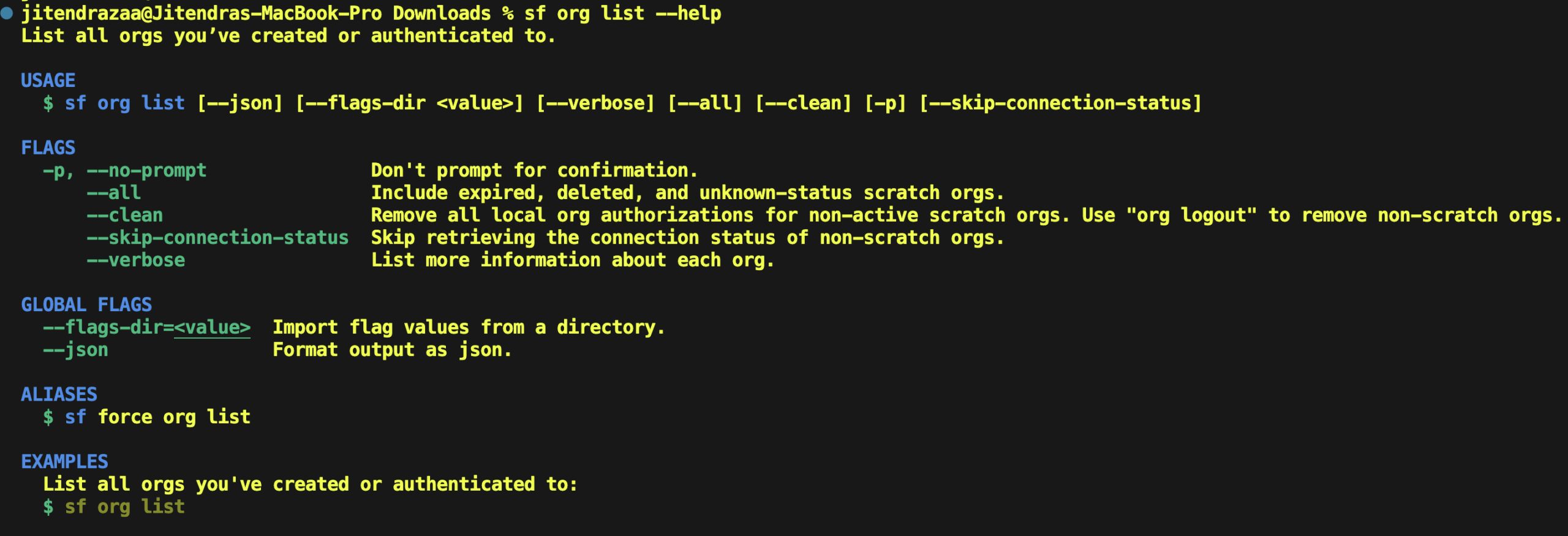This screenshot has width=1568, height=536.
Task: Click the USAGE section heading
Action: [48, 80]
